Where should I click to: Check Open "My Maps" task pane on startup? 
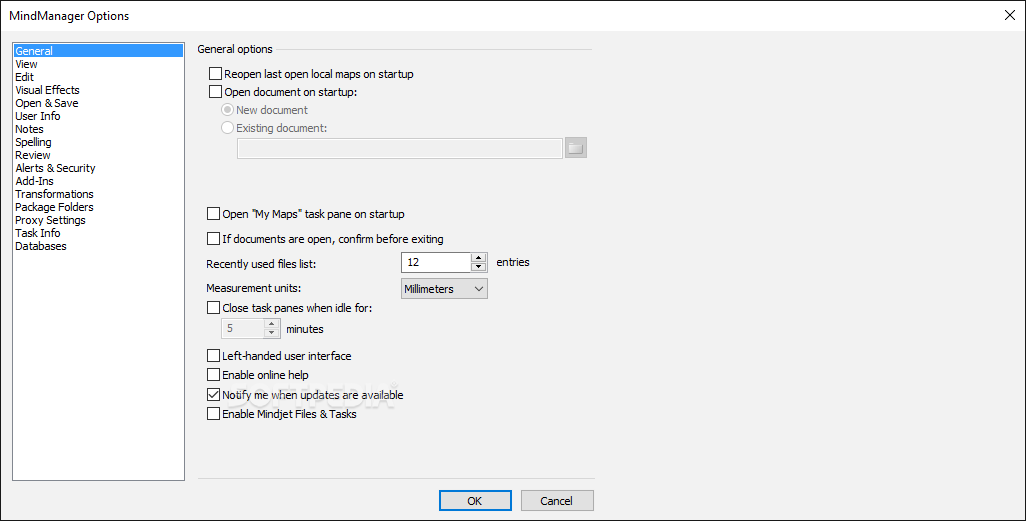213,213
